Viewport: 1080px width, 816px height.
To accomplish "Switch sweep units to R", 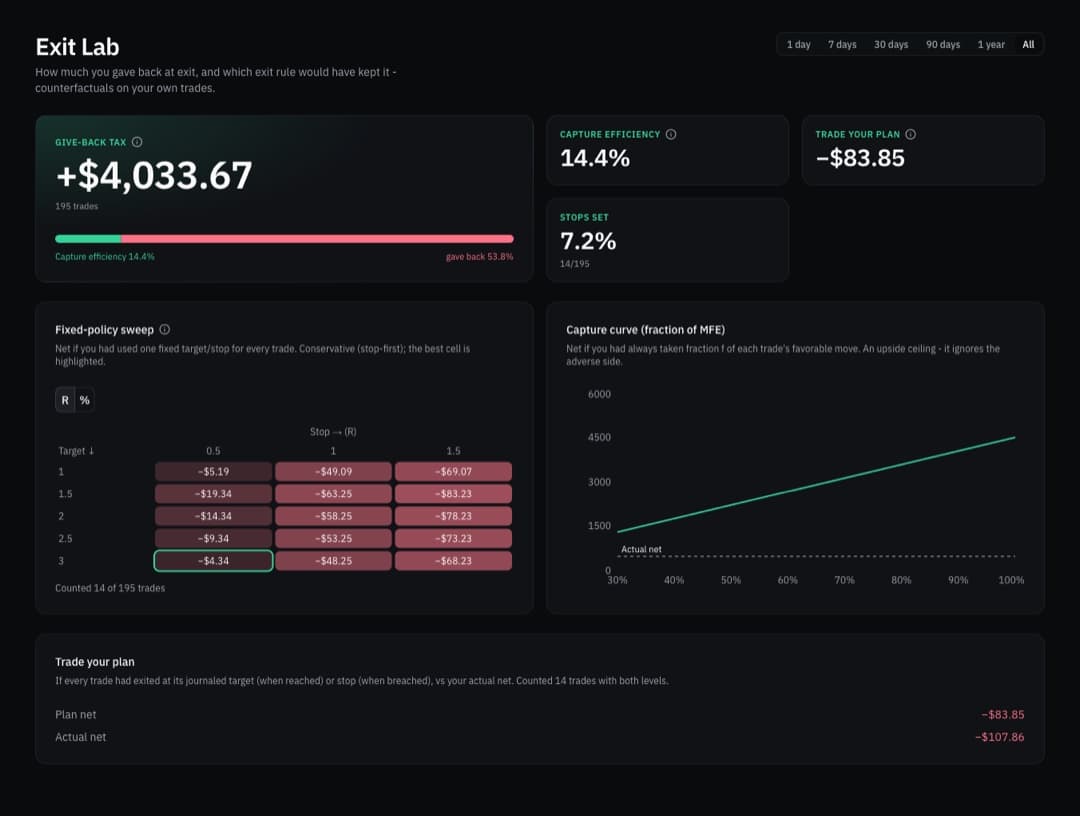I will [x=65, y=400].
